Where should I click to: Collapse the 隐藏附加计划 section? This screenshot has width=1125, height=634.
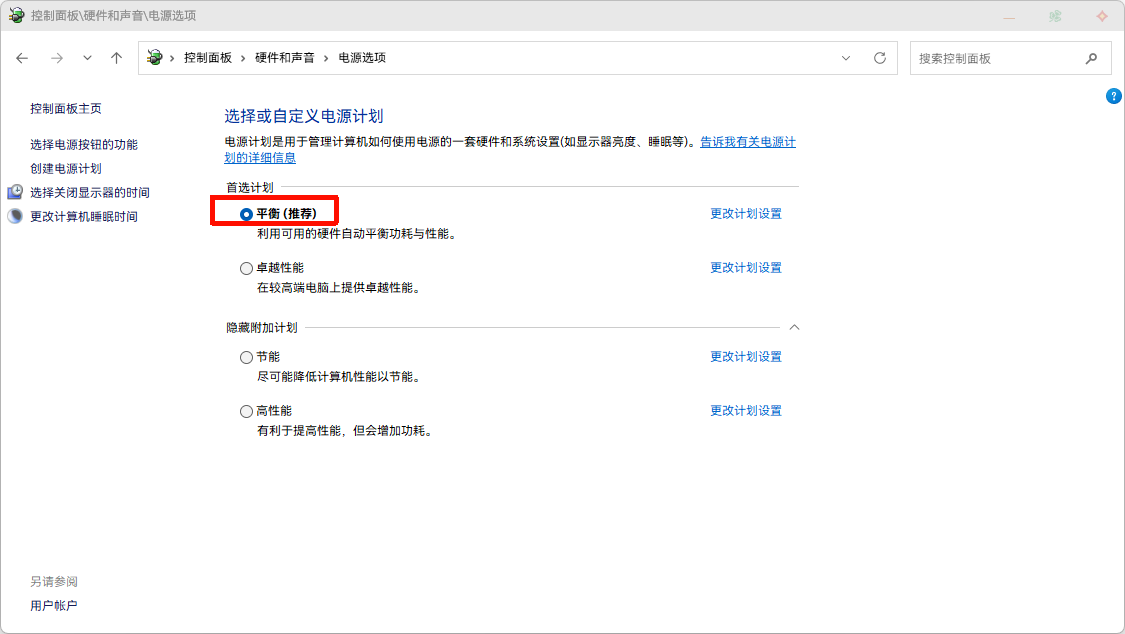[794, 327]
